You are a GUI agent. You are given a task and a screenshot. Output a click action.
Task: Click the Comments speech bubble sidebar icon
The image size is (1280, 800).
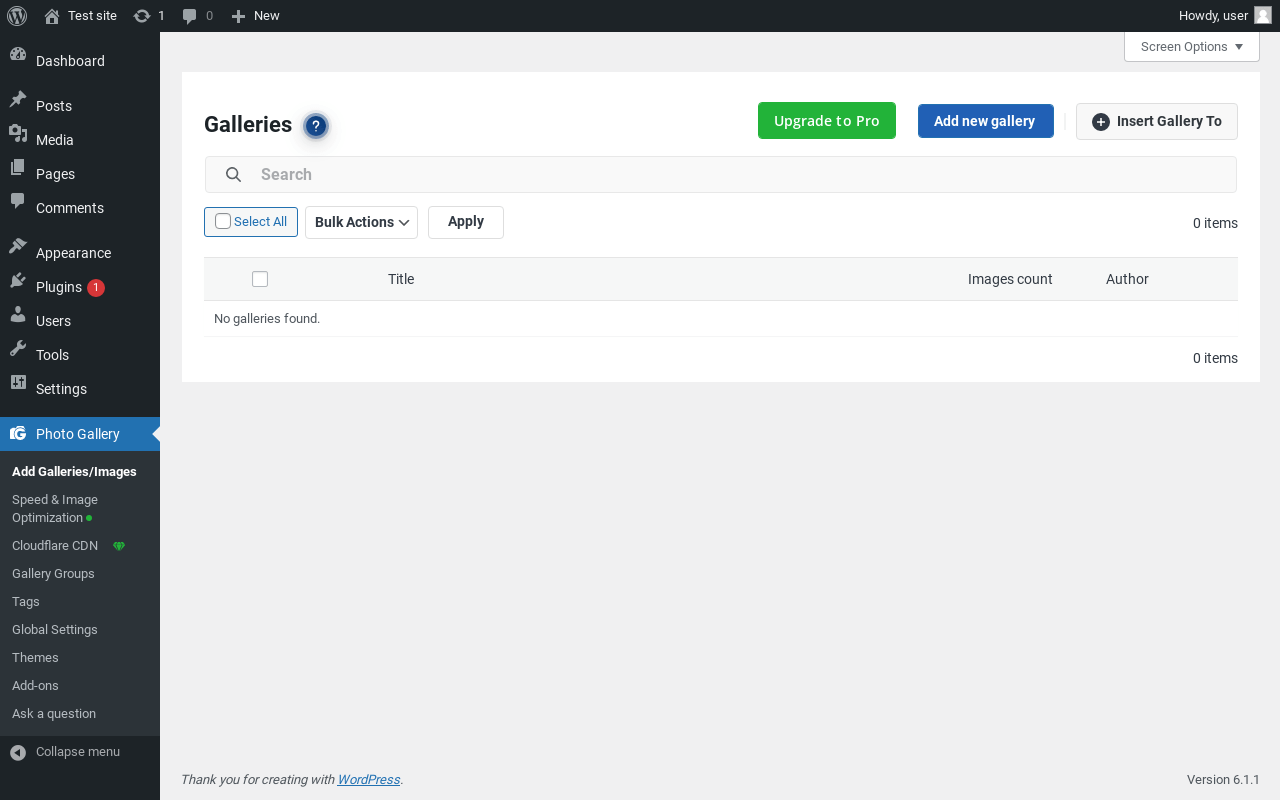(x=18, y=202)
